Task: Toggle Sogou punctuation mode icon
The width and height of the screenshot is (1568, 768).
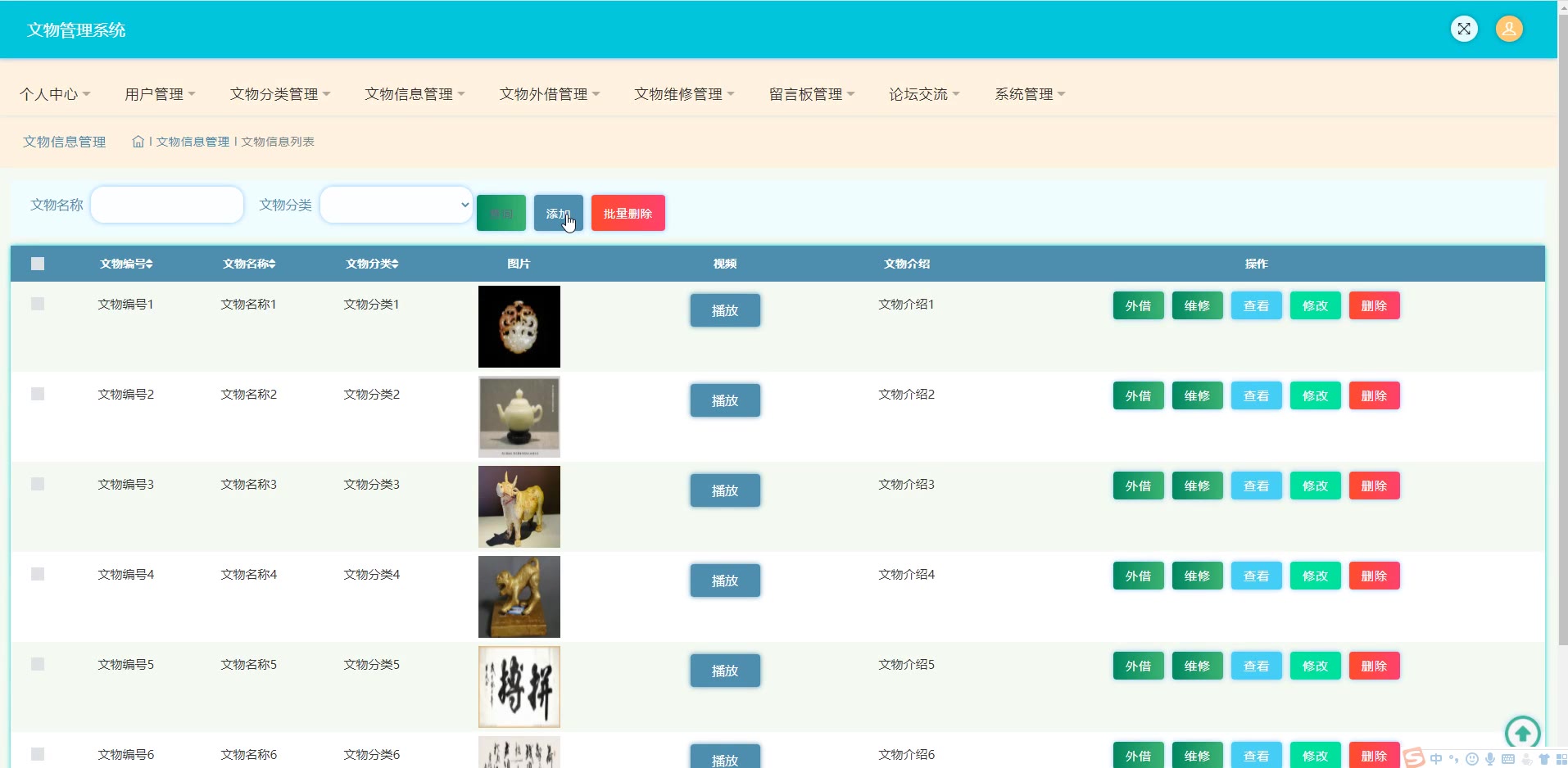Action: [x=1454, y=759]
